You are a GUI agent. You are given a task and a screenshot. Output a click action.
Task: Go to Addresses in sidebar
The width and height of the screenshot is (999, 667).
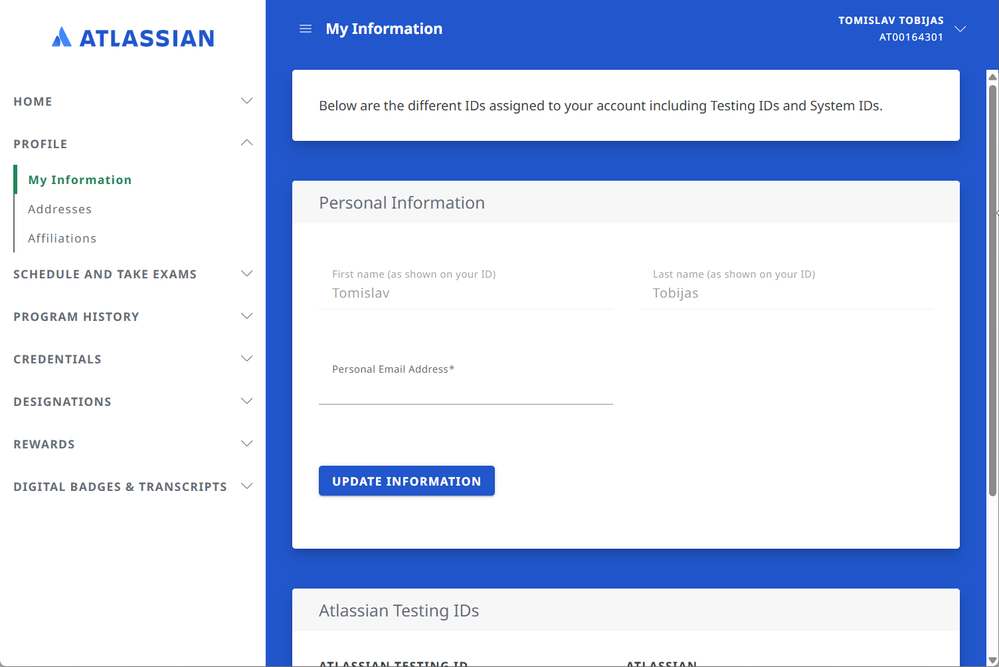[x=60, y=209]
